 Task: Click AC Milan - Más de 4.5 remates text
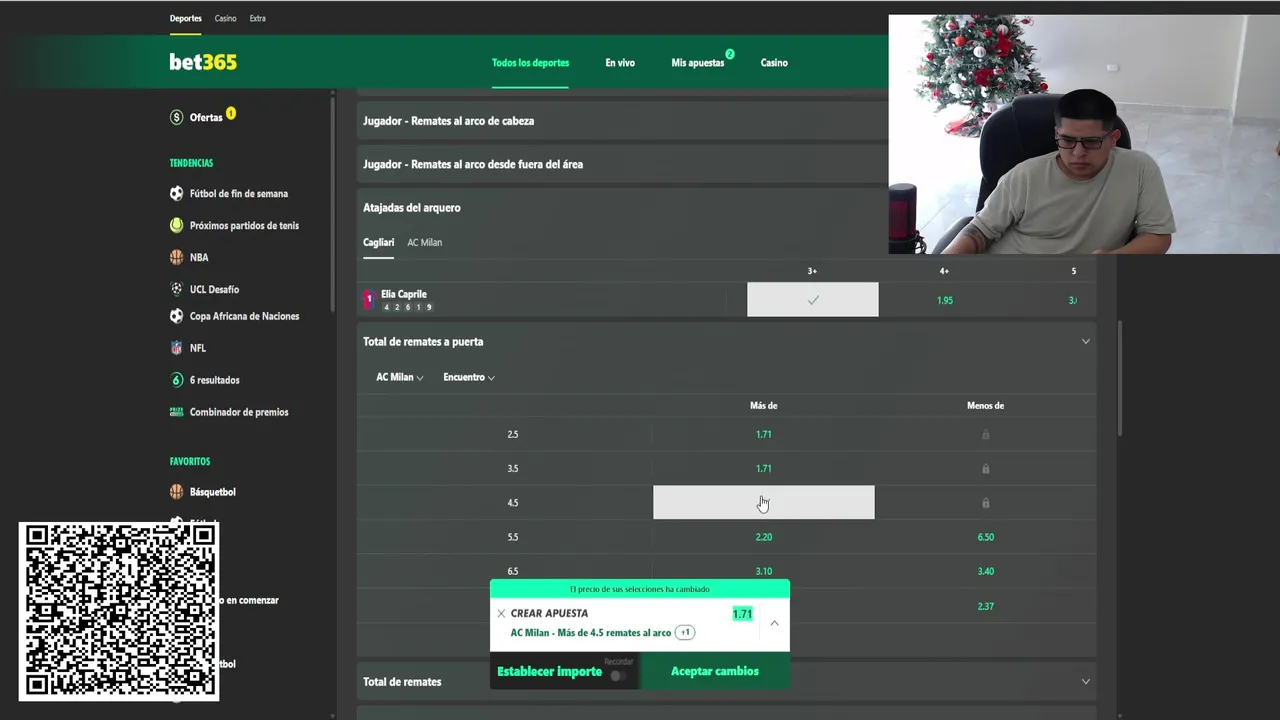590,633
